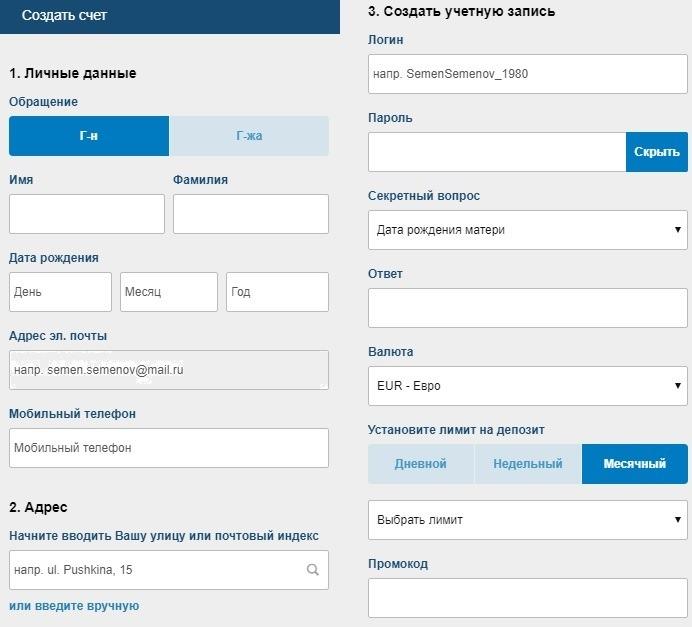692x627 pixels.
Task: Open the Секретный вопрос dropdown
Action: click(x=527, y=230)
